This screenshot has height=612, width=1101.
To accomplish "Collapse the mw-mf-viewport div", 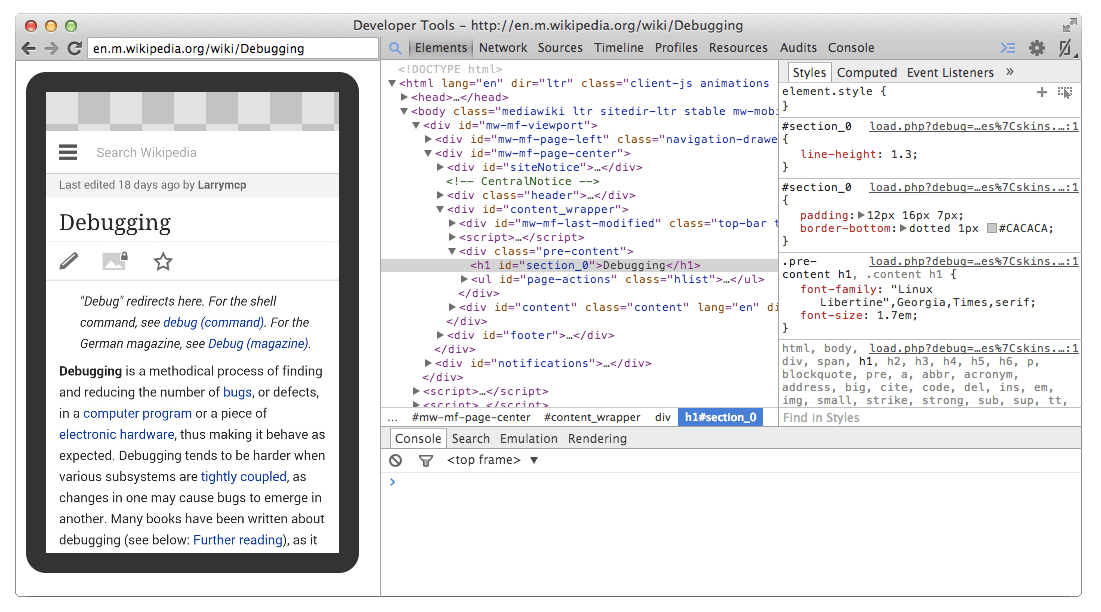I will [x=416, y=125].
